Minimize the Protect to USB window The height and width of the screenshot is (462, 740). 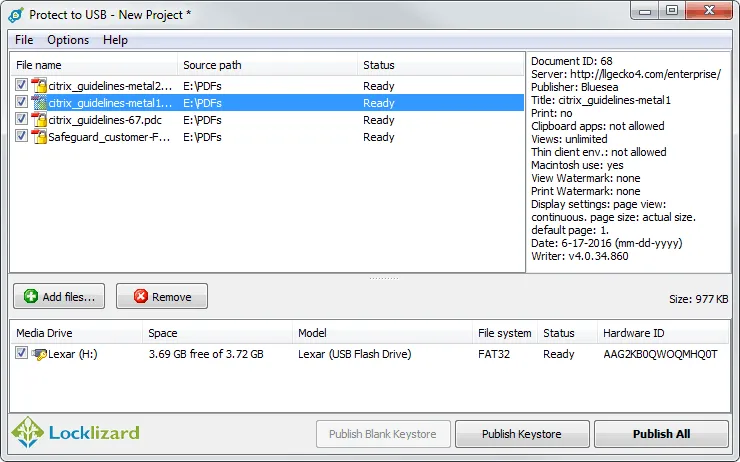coord(645,11)
